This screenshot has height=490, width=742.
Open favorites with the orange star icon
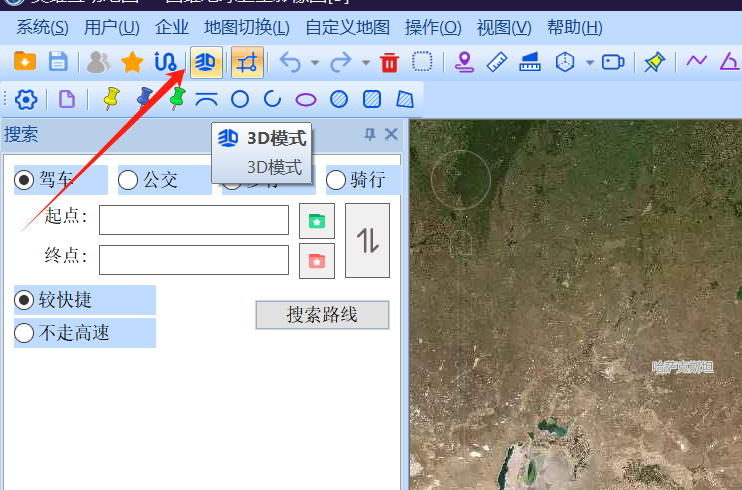pyautogui.click(x=132, y=62)
